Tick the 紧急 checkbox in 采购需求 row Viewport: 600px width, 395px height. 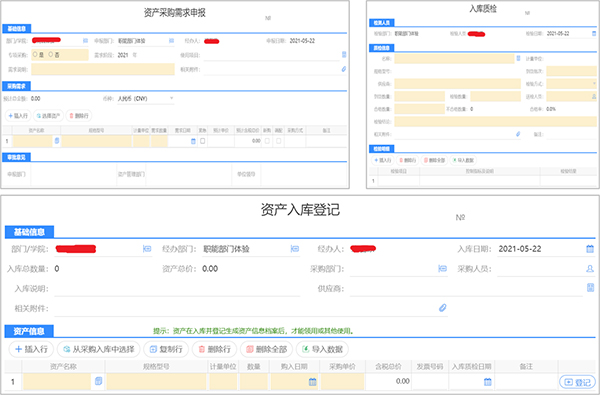pos(202,141)
